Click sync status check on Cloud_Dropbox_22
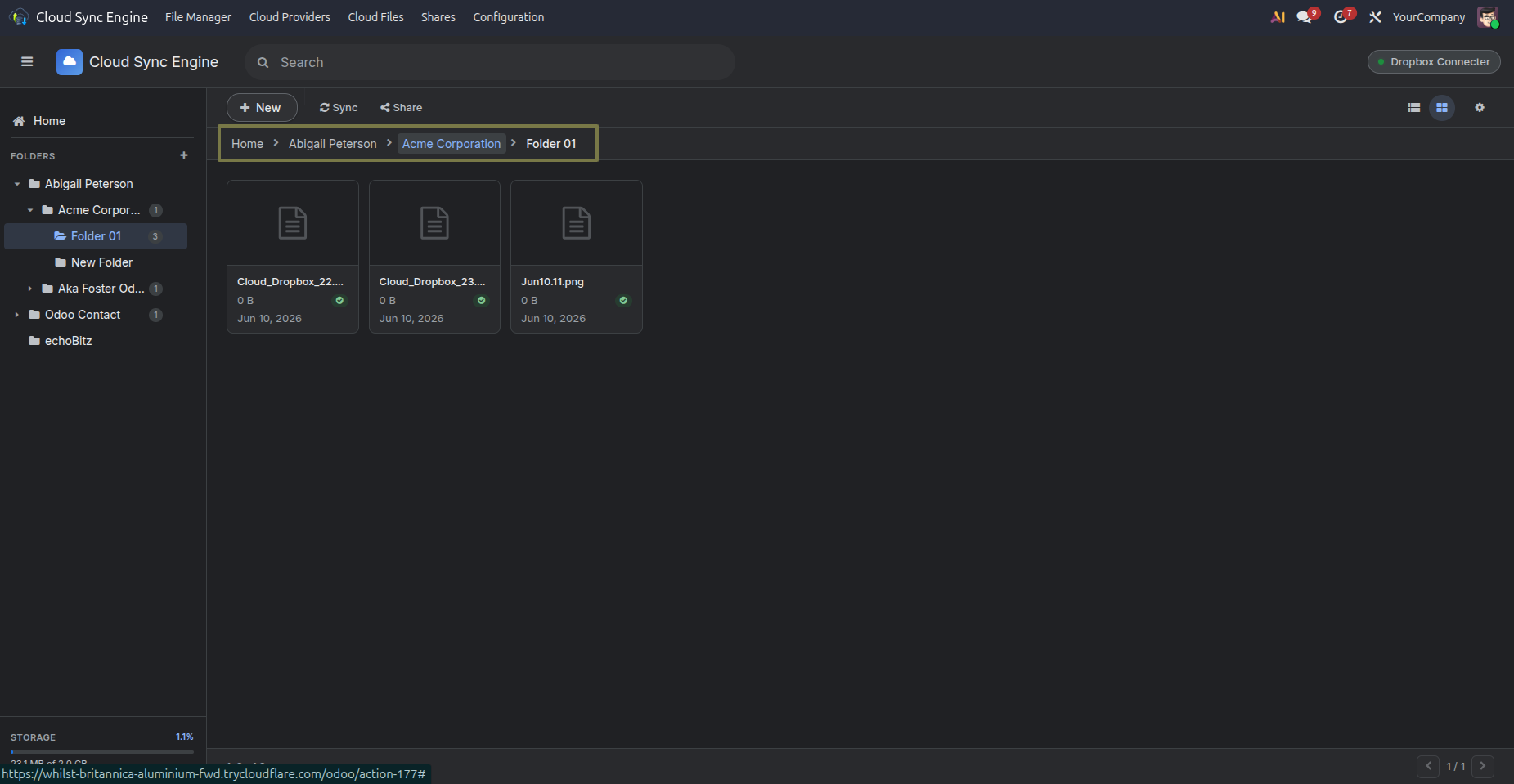This screenshot has height=784, width=1514. click(x=339, y=301)
